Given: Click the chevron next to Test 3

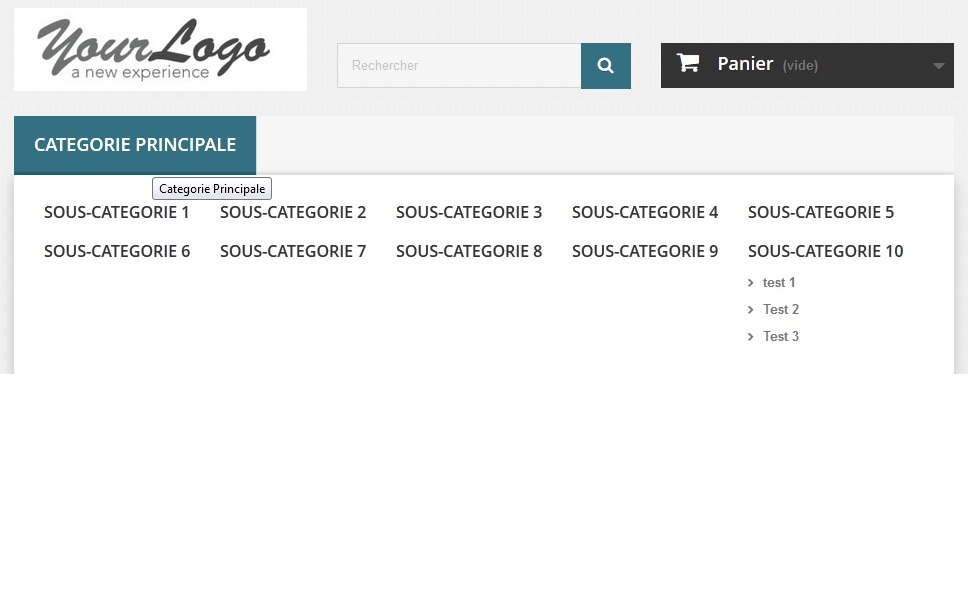Looking at the screenshot, I should [751, 337].
